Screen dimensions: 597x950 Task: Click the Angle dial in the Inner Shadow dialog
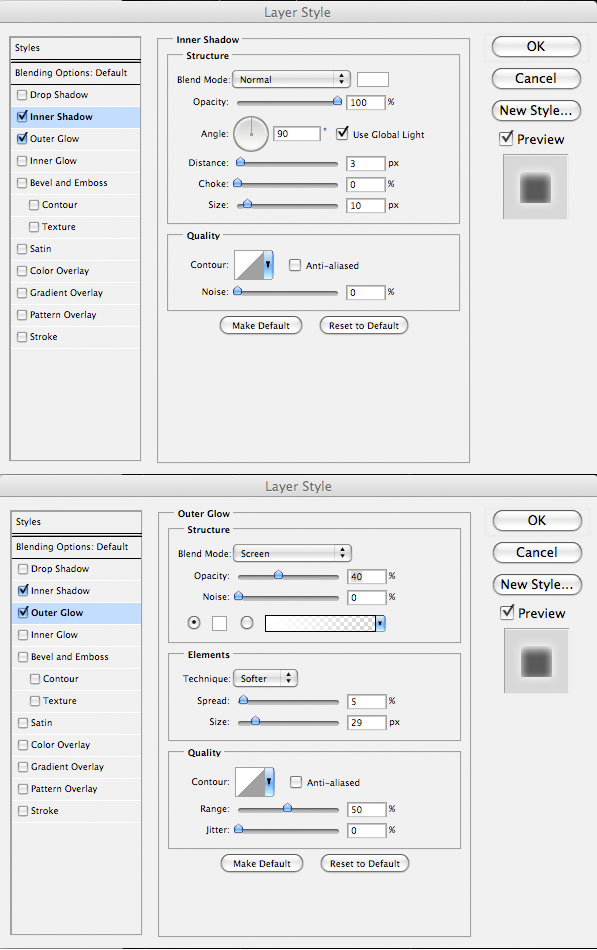pyautogui.click(x=250, y=134)
